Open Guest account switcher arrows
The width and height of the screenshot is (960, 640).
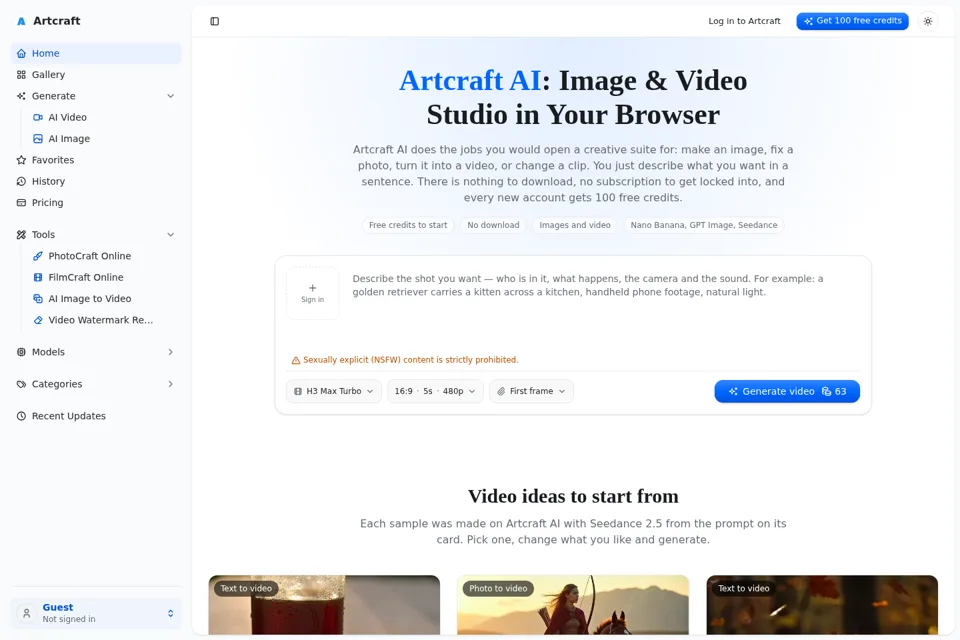click(171, 613)
